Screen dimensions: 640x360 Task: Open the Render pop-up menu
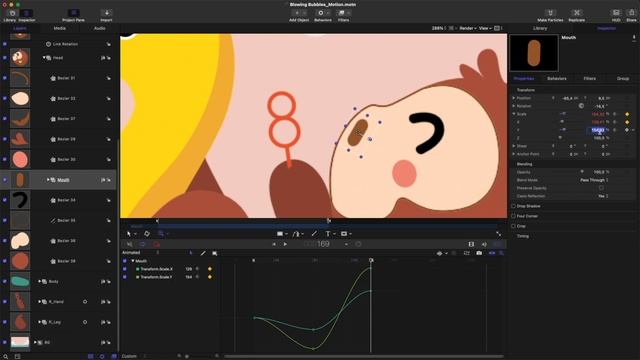(x=468, y=28)
